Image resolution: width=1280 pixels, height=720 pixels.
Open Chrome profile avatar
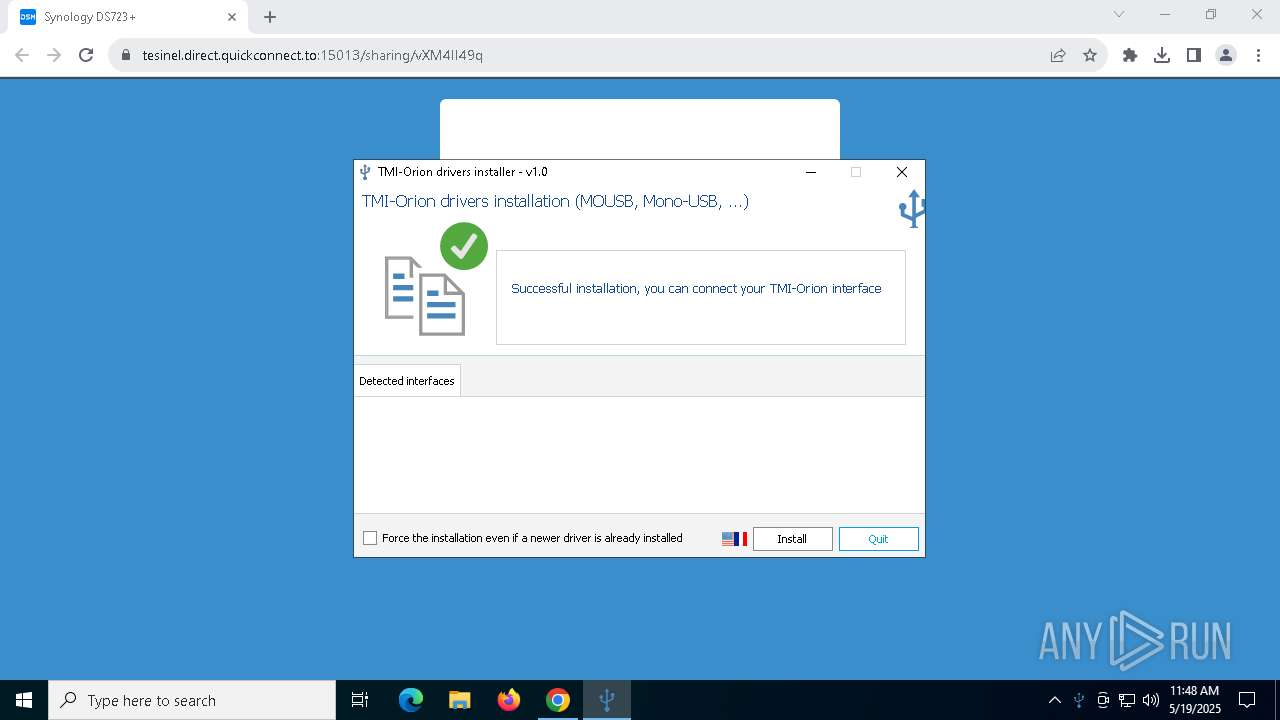1226,55
